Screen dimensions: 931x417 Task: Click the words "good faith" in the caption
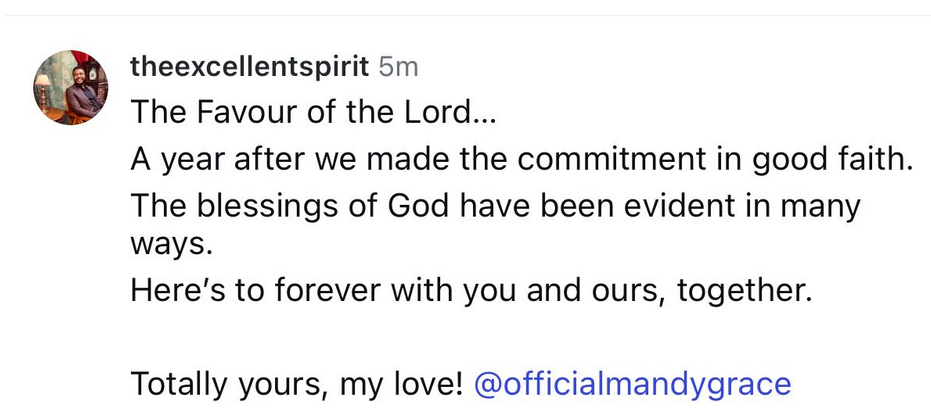(842, 160)
